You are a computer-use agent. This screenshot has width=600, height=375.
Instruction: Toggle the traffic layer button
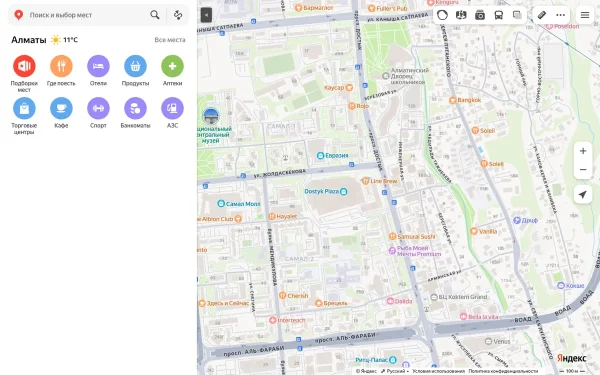pyautogui.click(x=442, y=15)
